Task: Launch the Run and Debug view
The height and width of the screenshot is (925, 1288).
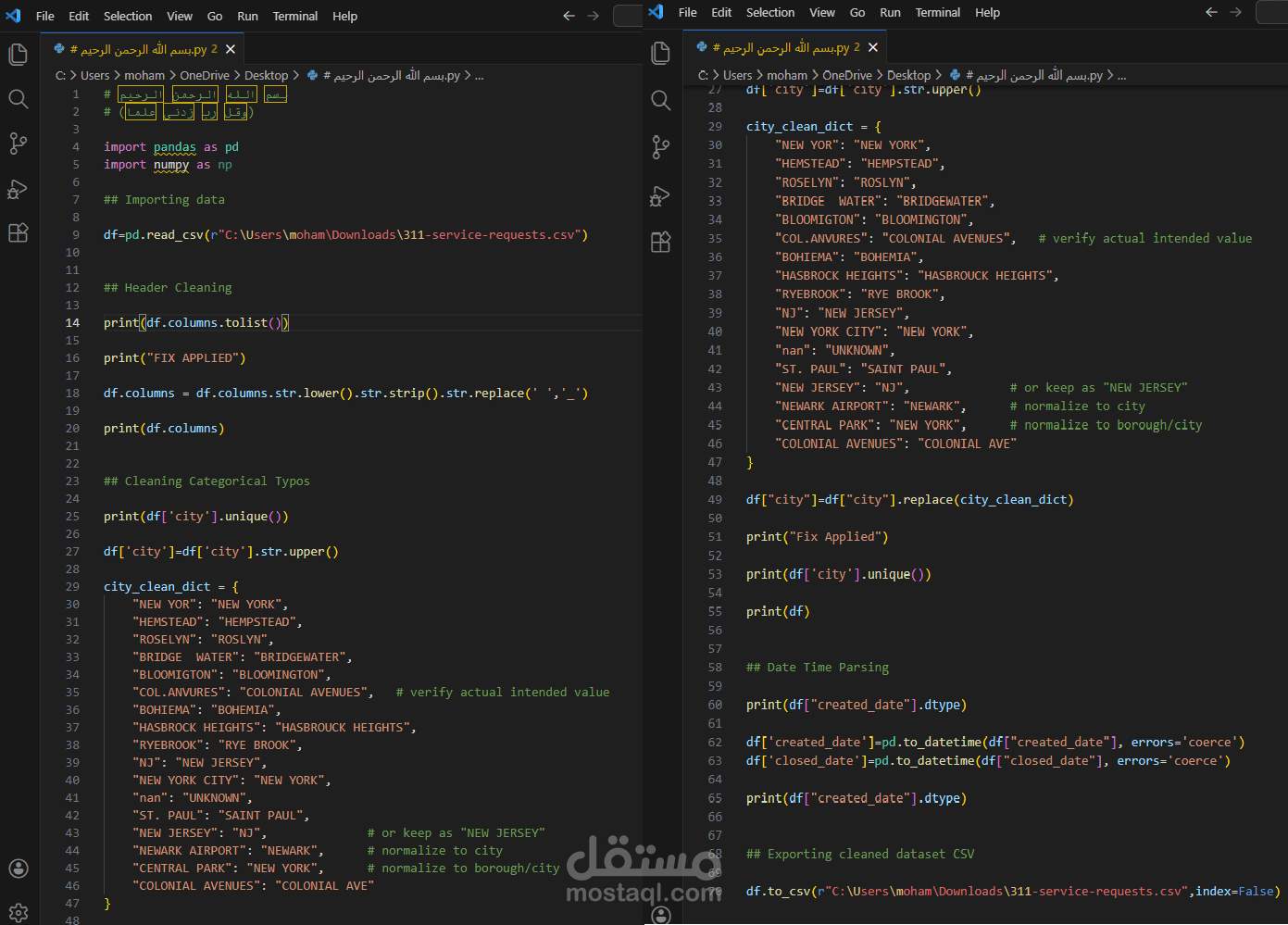Action: [18, 189]
